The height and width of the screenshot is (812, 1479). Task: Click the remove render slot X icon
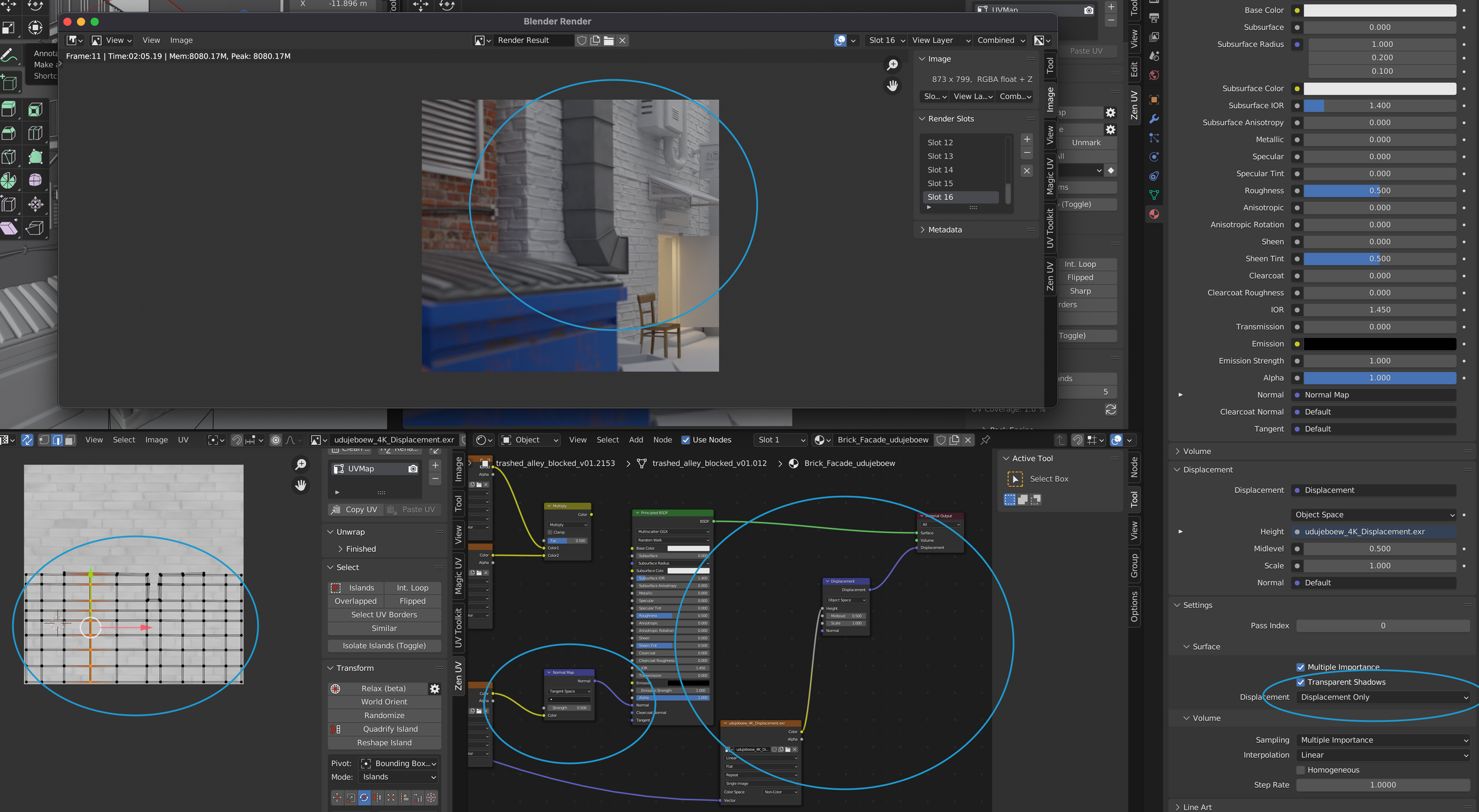(x=1027, y=170)
